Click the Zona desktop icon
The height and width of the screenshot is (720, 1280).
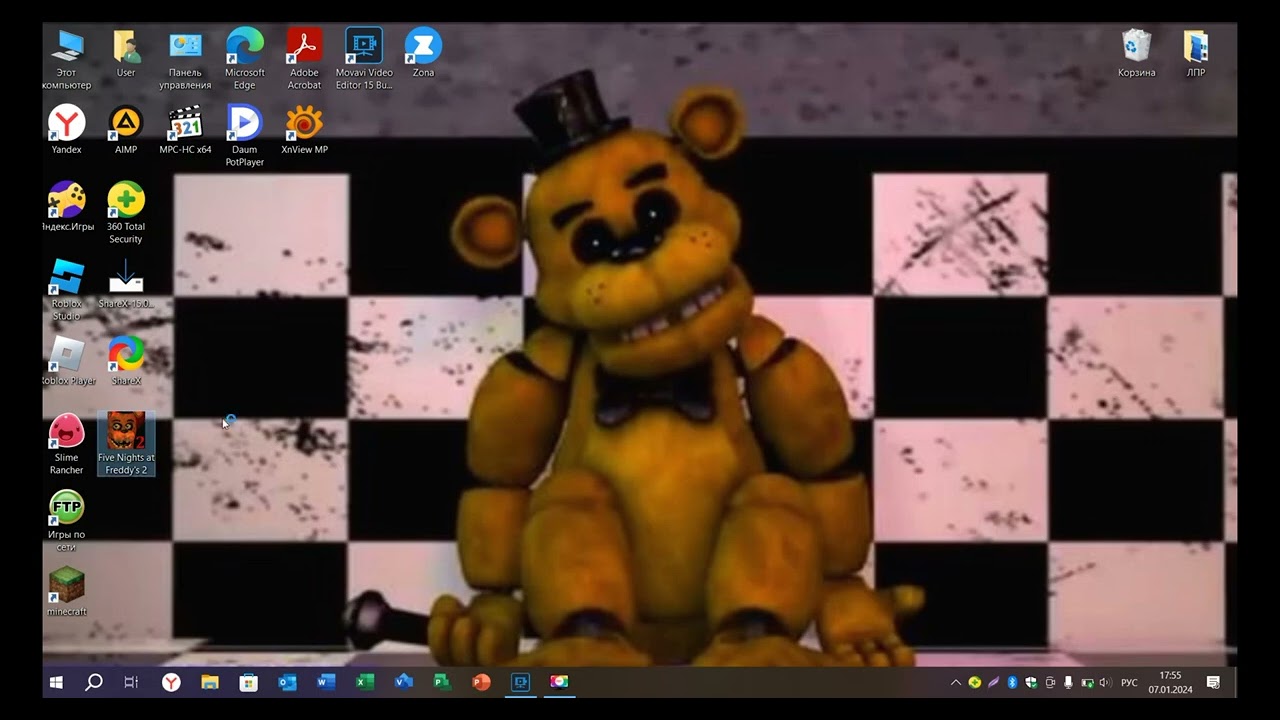click(423, 53)
